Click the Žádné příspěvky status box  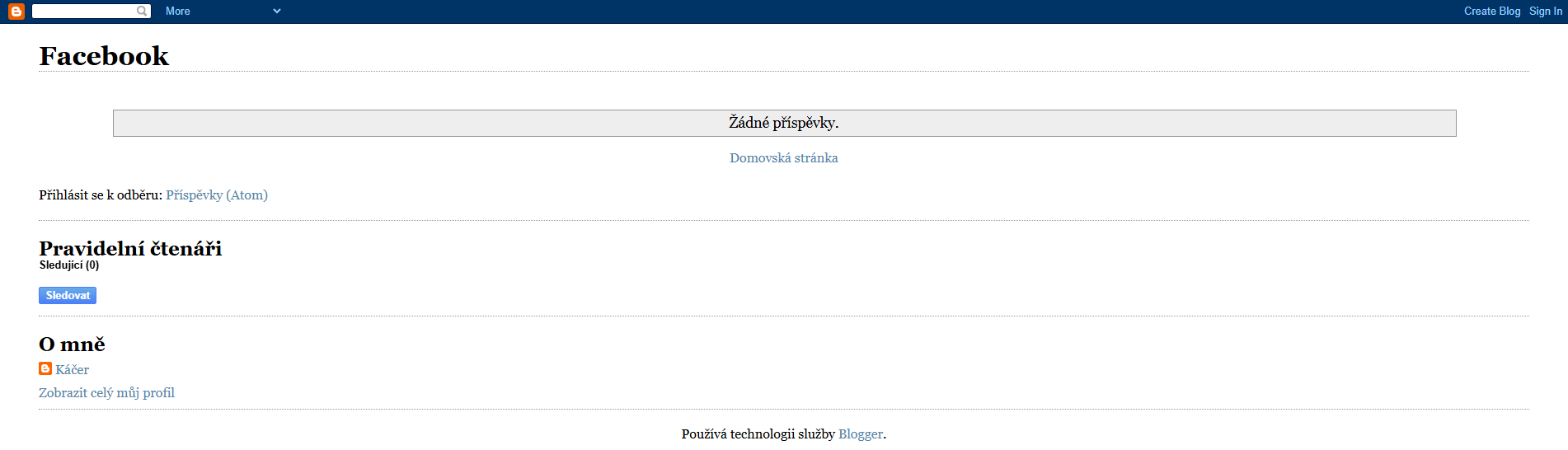(x=785, y=124)
